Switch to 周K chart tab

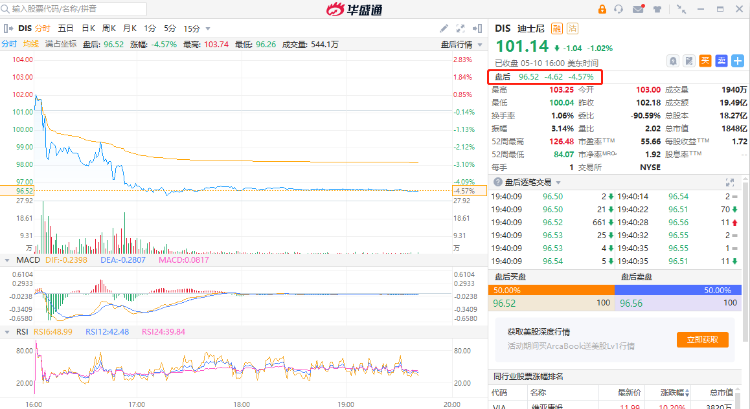tap(109, 28)
